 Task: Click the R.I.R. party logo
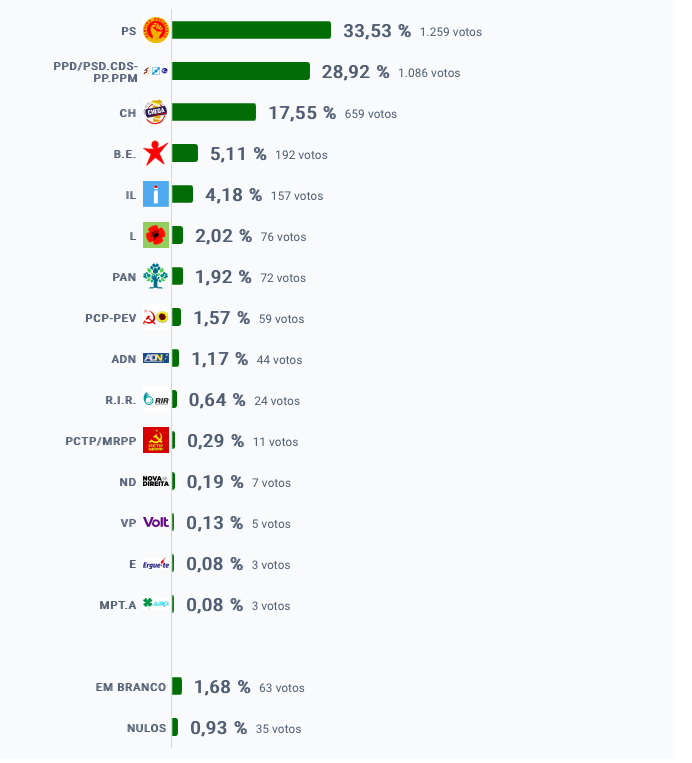coord(156,400)
